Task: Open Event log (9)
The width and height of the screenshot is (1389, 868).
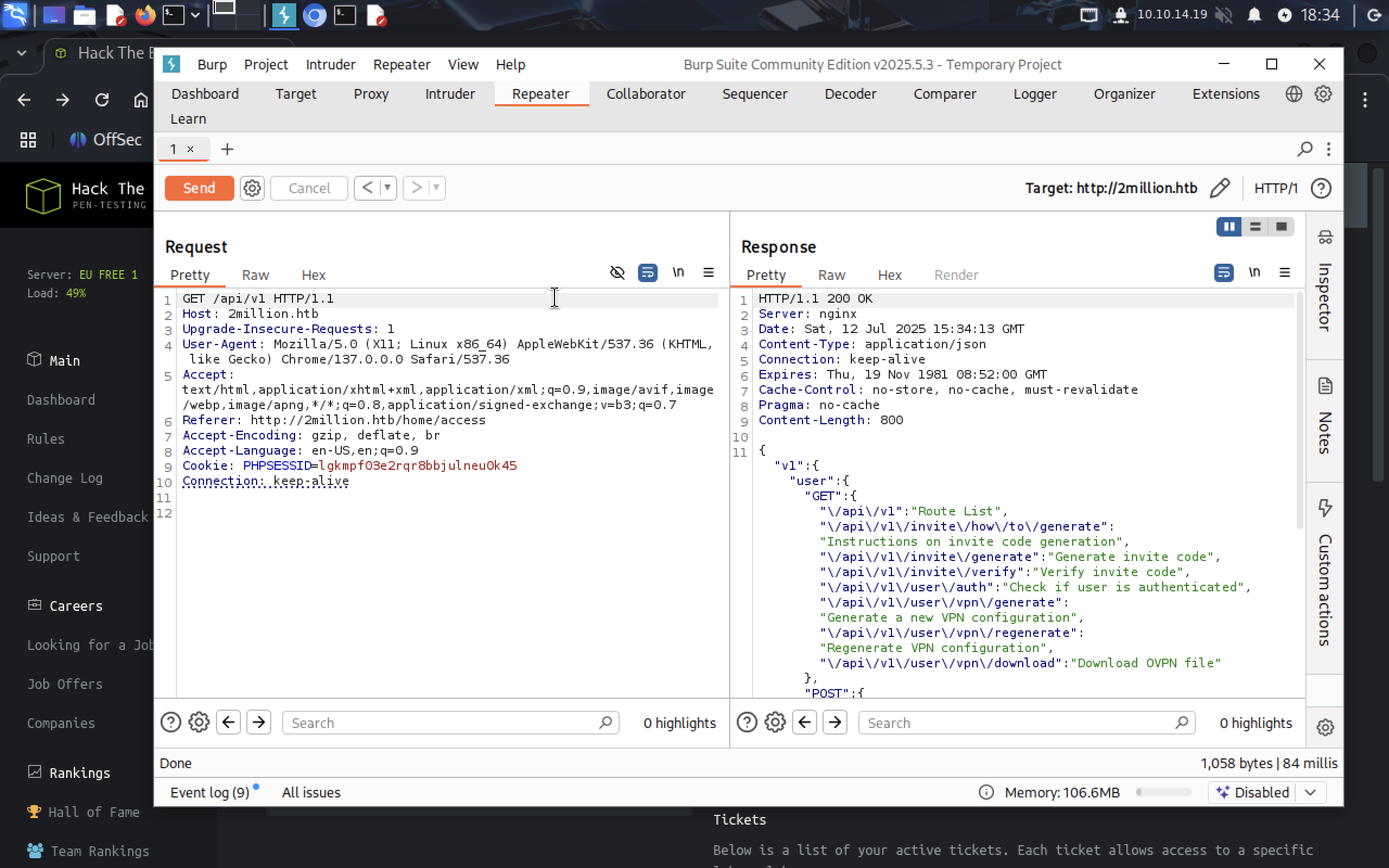Action: pyautogui.click(x=210, y=792)
